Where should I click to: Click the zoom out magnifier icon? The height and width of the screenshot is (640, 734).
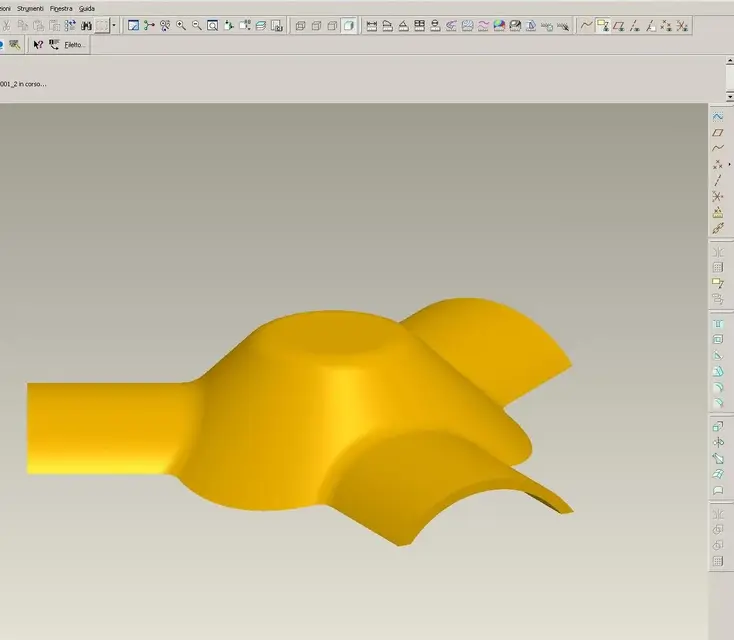pos(197,26)
